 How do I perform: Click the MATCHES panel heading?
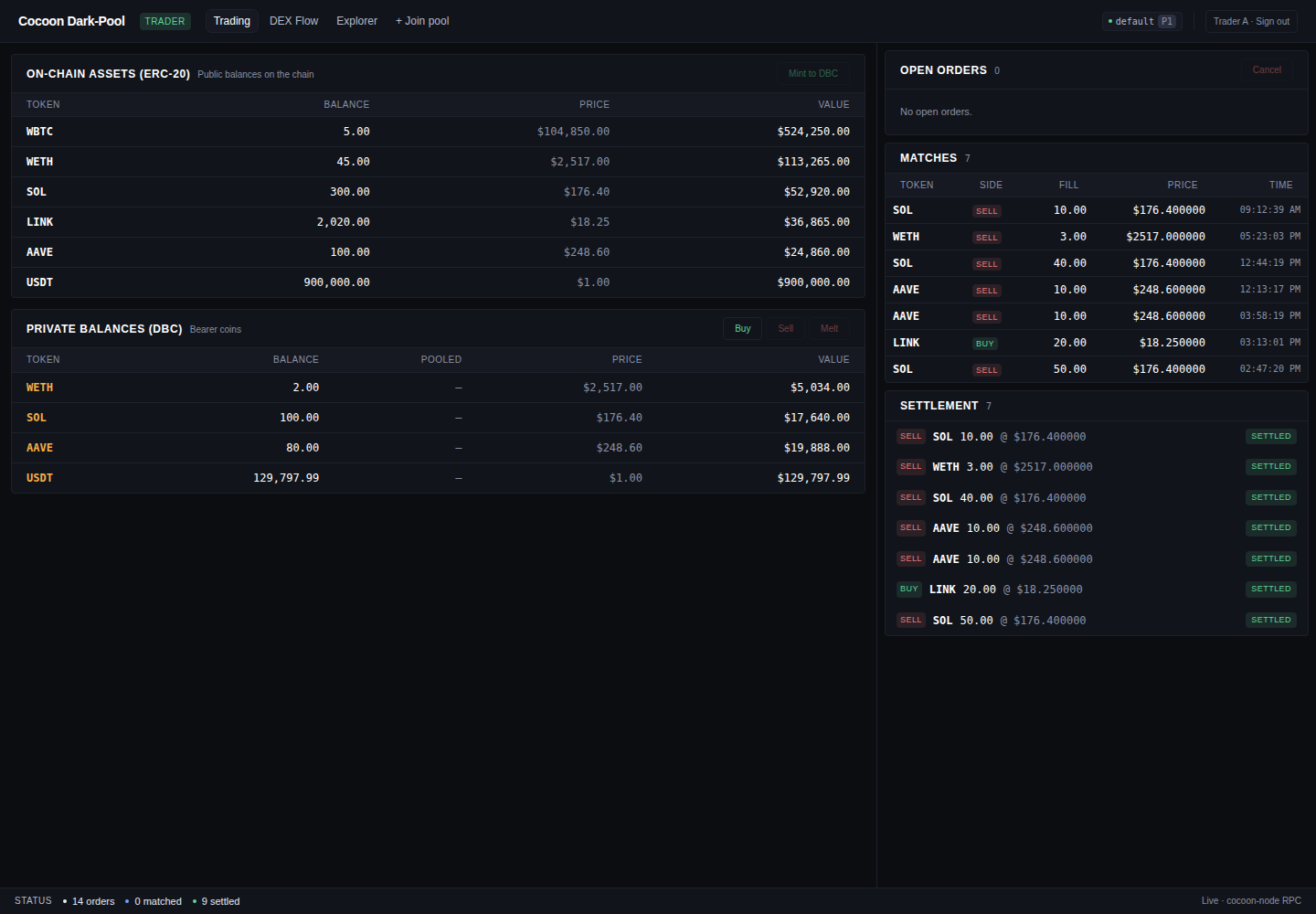928,158
